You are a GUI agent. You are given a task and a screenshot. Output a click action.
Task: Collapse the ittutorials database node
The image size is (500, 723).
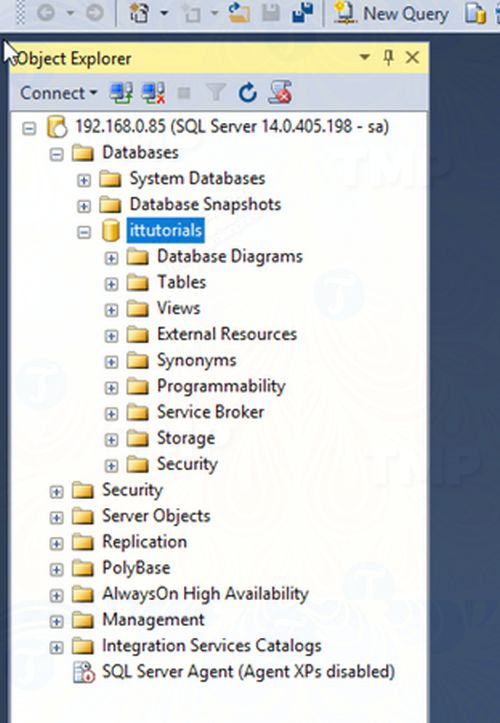[83, 232]
